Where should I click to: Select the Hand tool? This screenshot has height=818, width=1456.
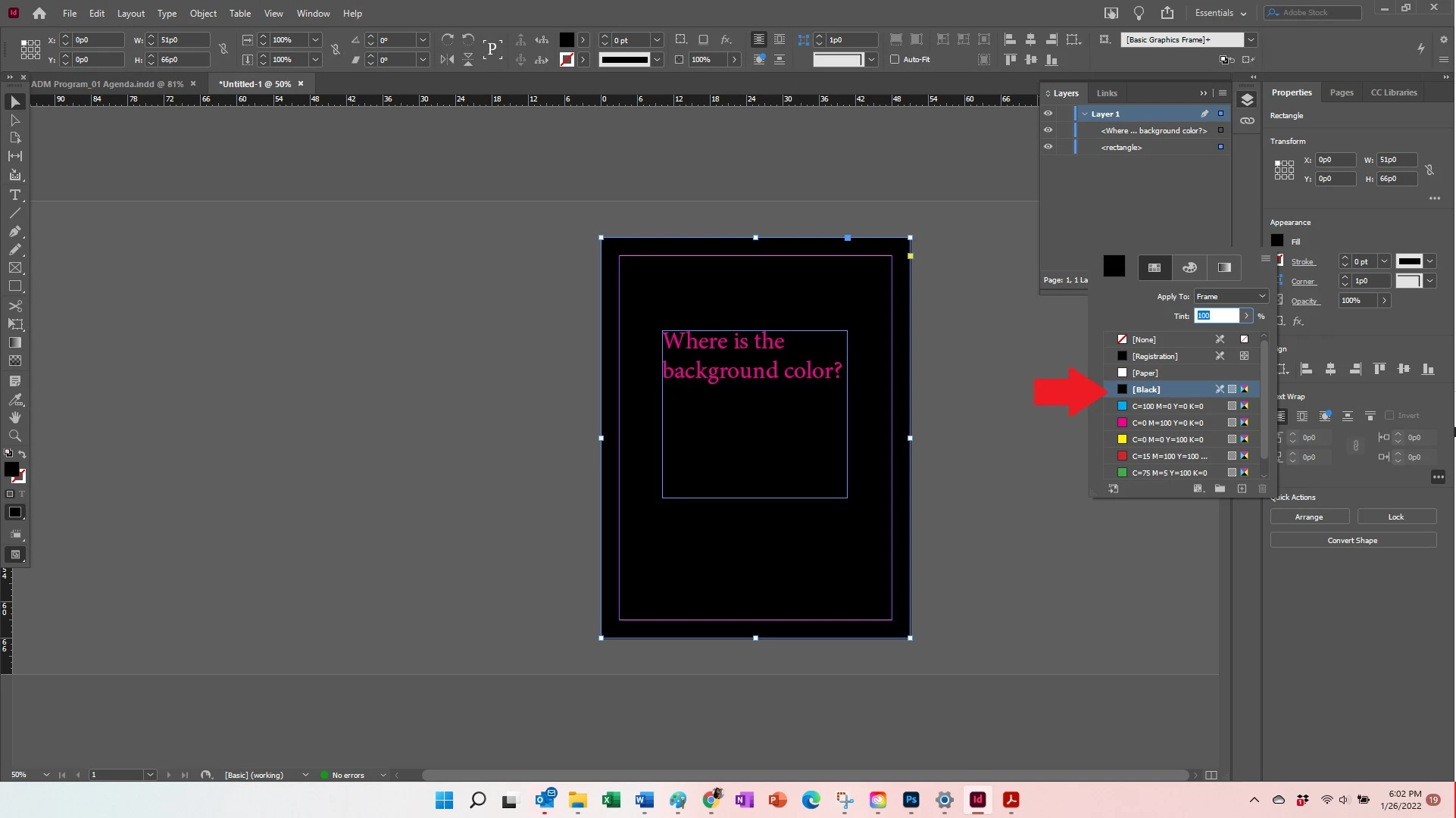(14, 417)
